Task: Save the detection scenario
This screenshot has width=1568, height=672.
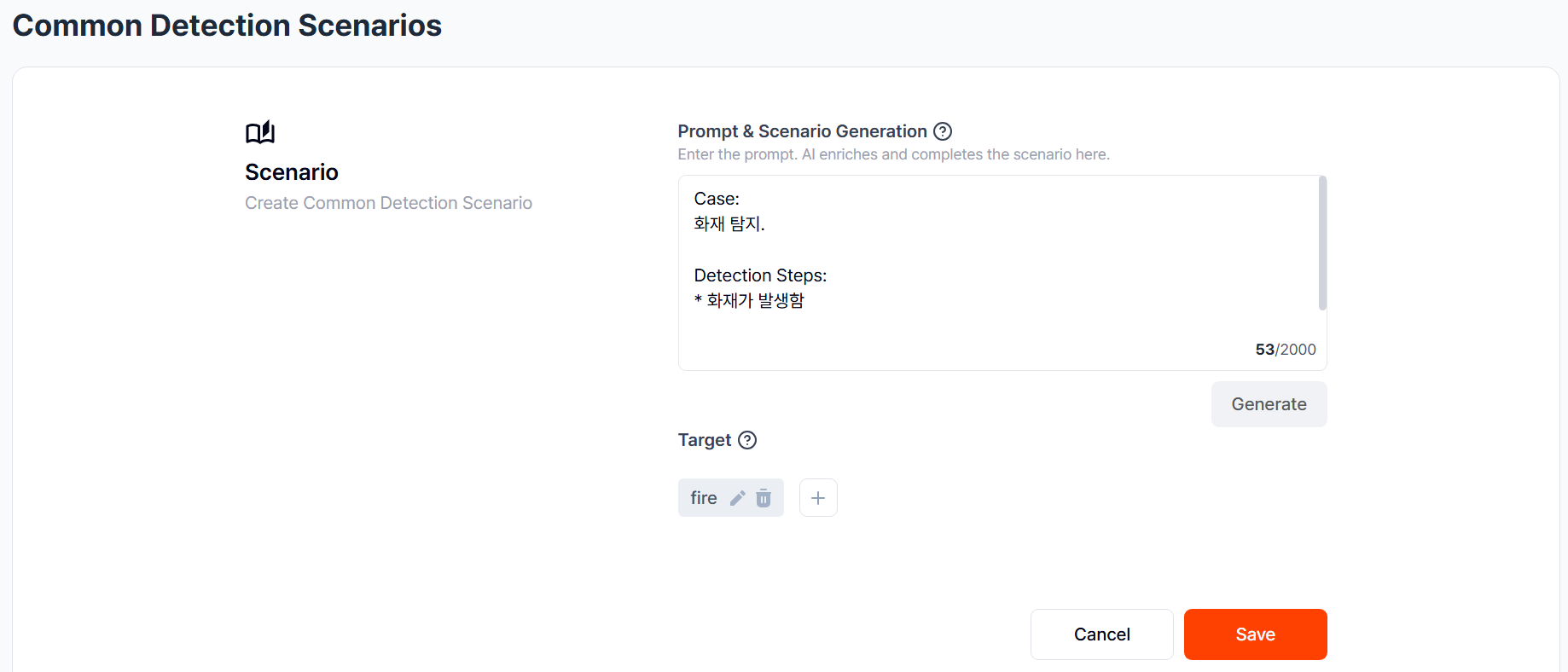Action: click(x=1255, y=634)
